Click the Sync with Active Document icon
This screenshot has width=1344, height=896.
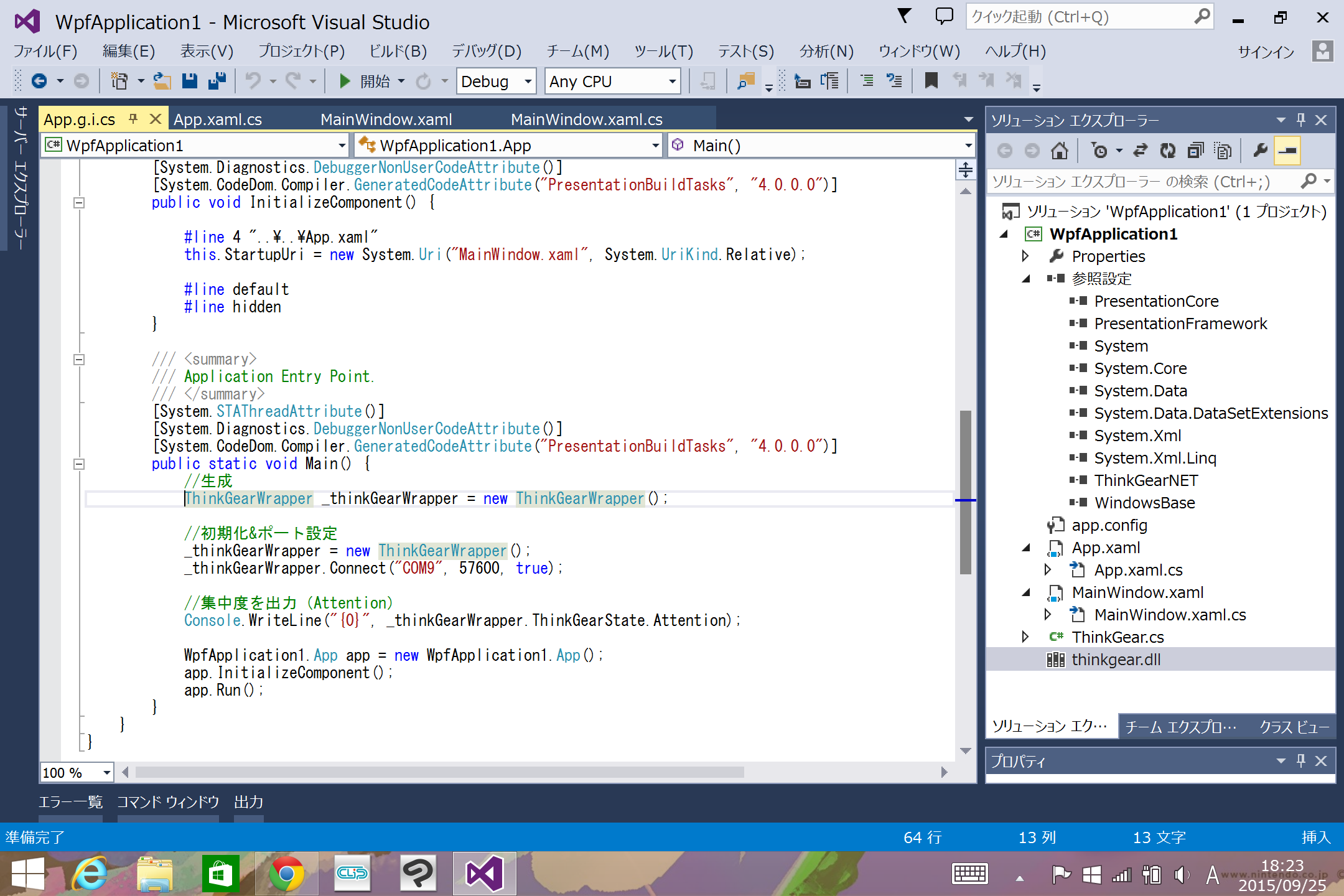point(1140,151)
